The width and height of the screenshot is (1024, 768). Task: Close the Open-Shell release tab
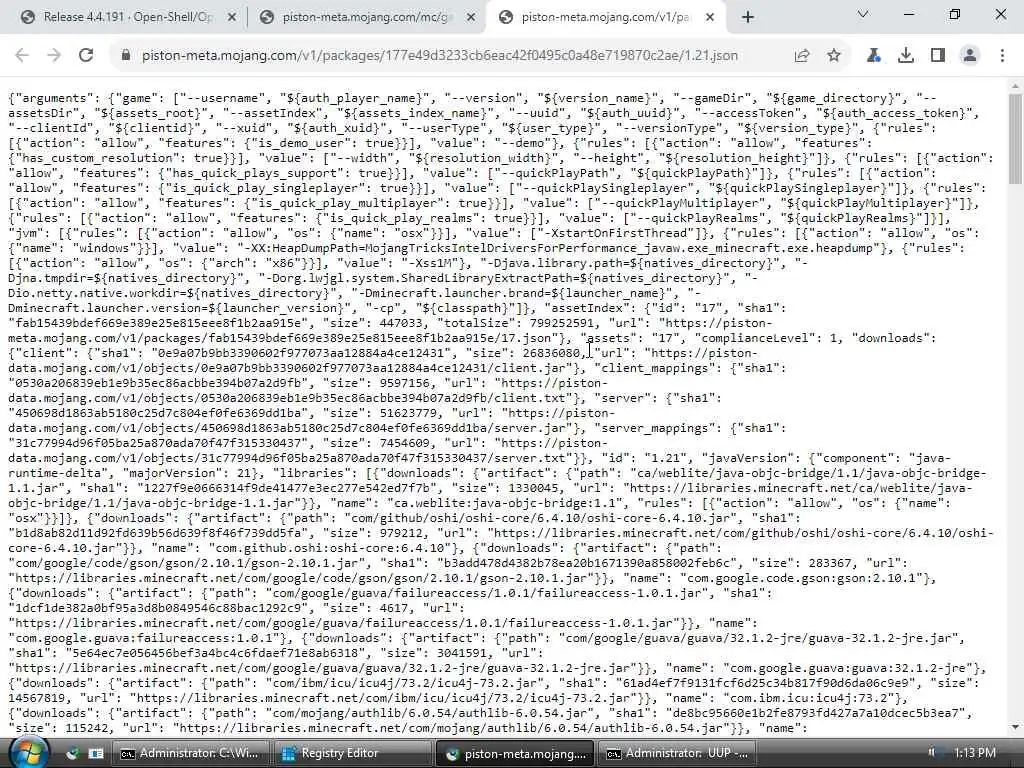tap(231, 18)
